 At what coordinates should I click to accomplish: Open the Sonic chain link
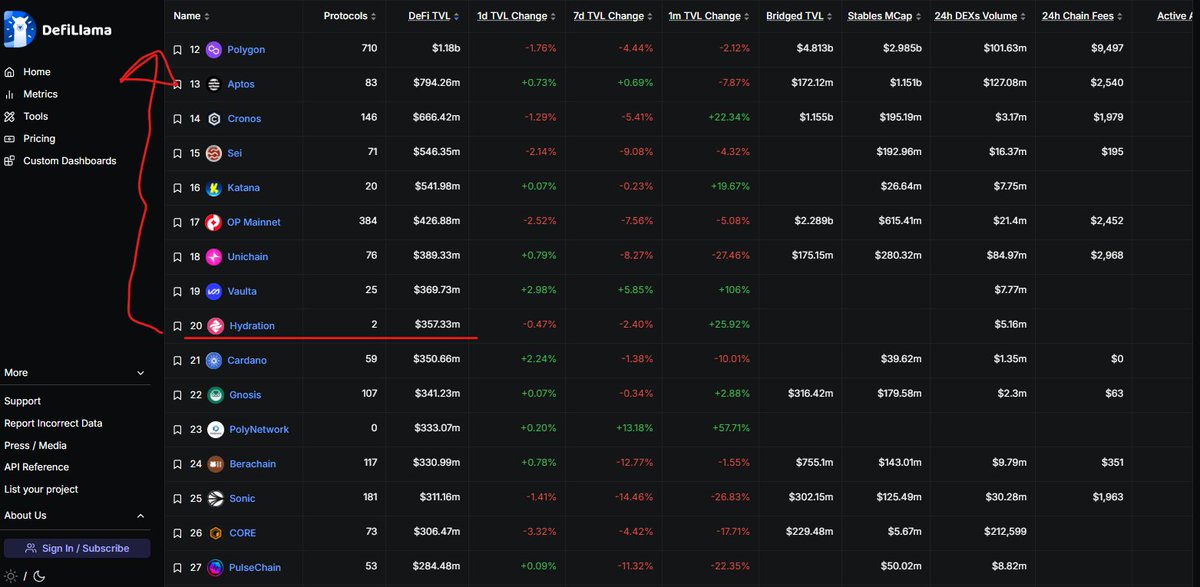[x=242, y=498]
